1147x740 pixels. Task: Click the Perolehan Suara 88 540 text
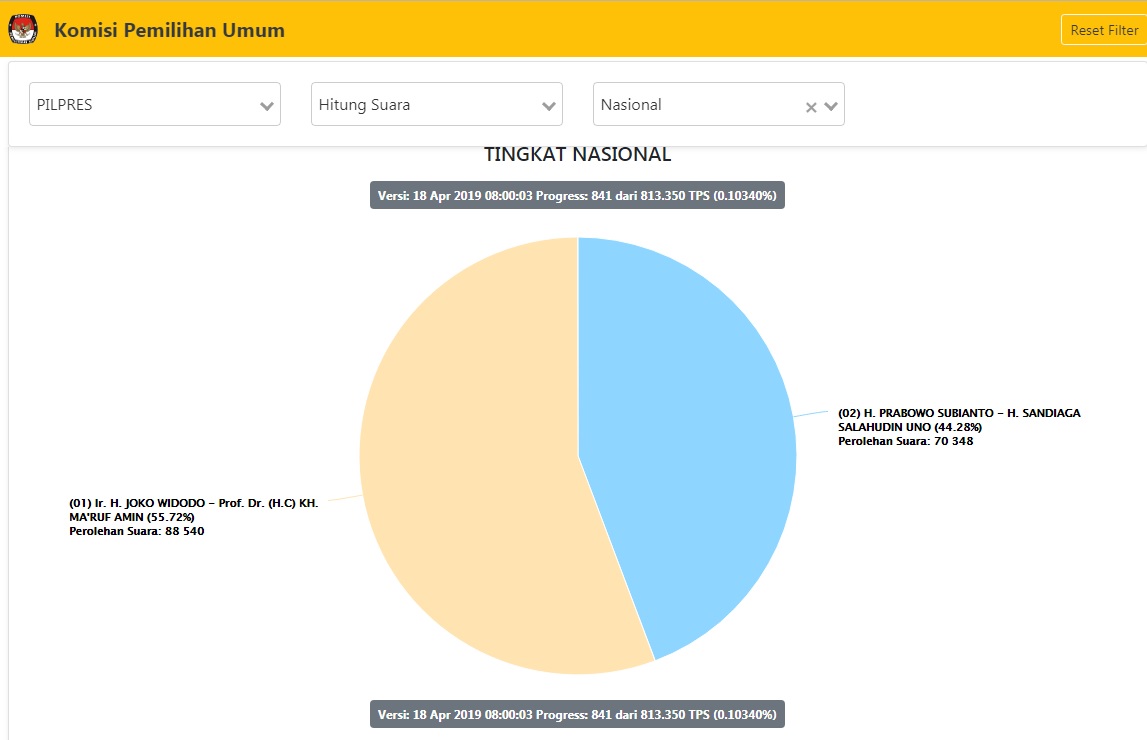[x=137, y=531]
